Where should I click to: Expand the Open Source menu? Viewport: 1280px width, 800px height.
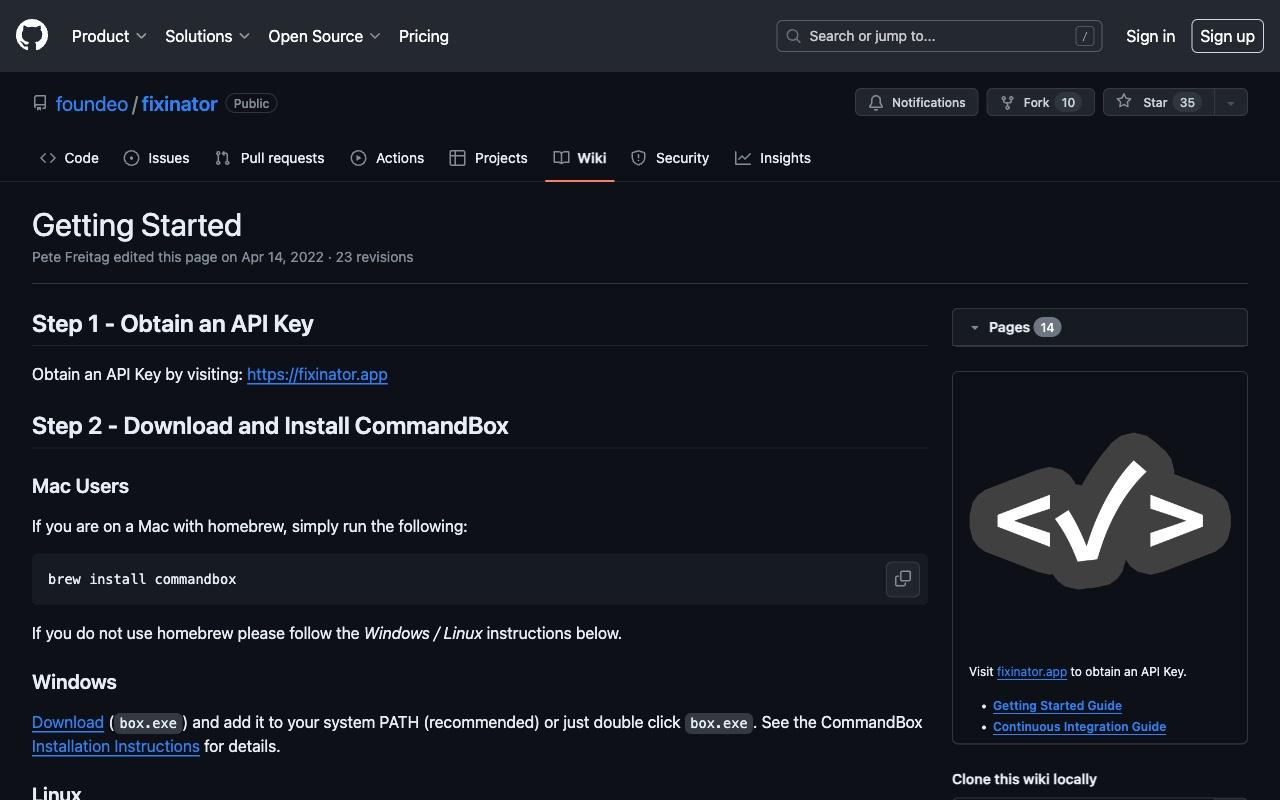coord(324,36)
